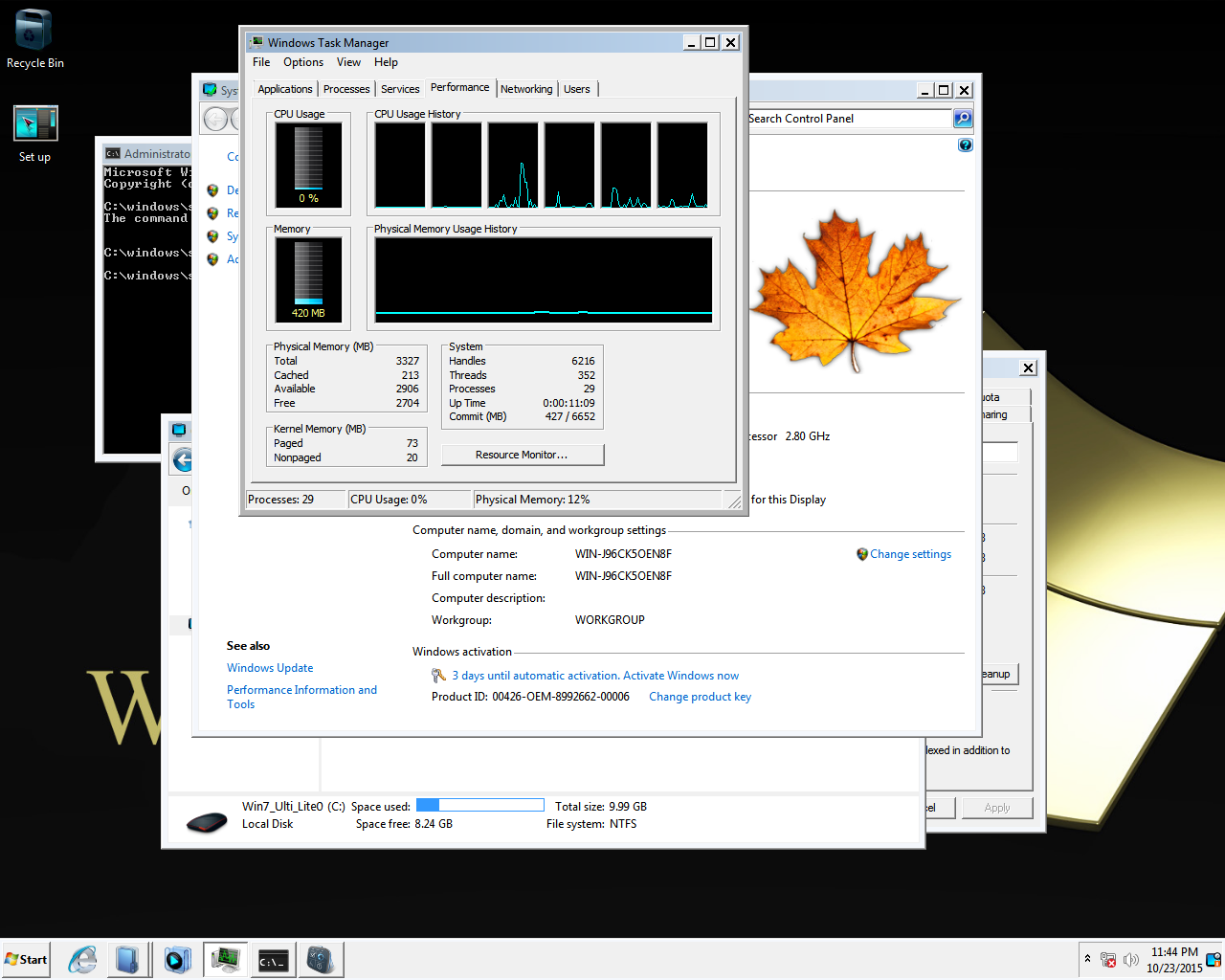
Task: Click the Product ID 00426-OEM-8992662-00006
Action: 561,697
